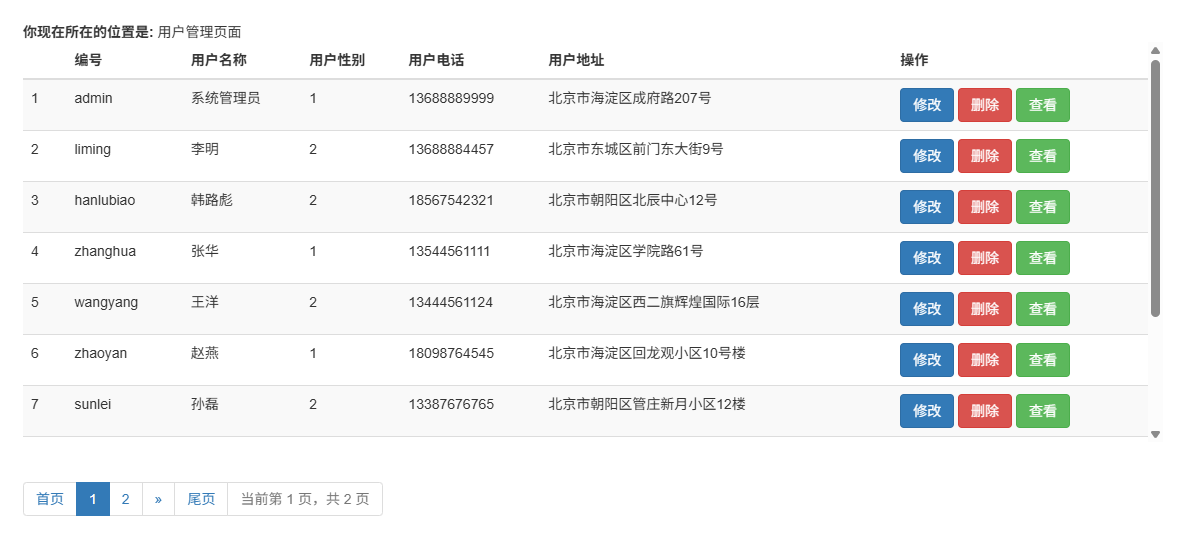Edit wangyang user with 修改
This screenshot has height=533, width=1192.
[x=927, y=309]
